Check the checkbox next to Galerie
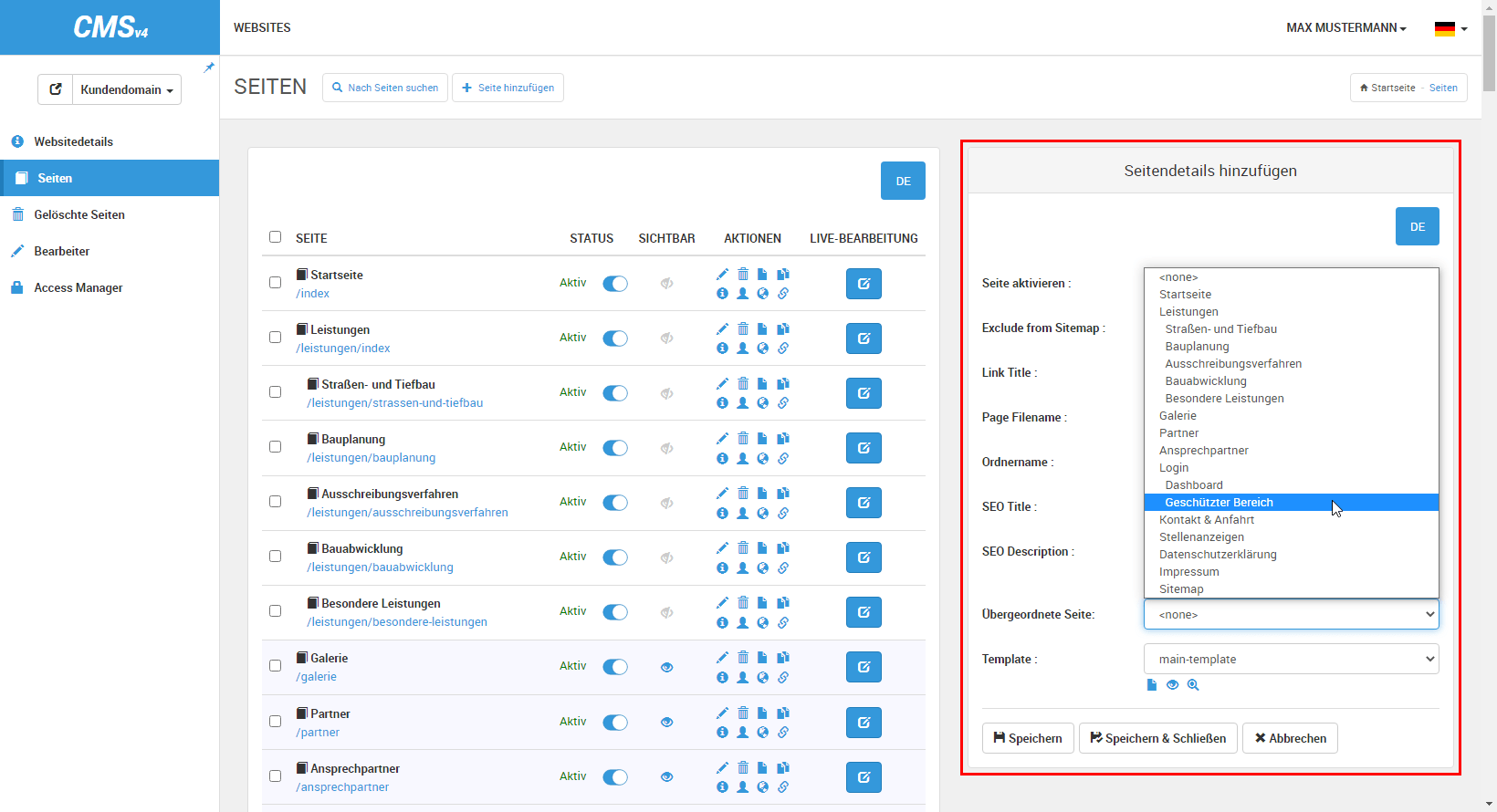Image resolution: width=1497 pixels, height=812 pixels. (x=275, y=666)
